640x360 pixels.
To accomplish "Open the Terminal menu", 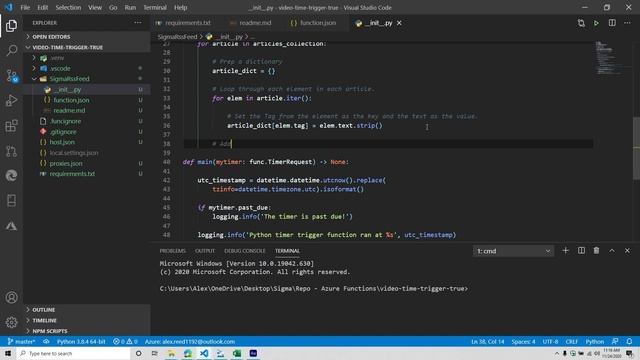I will point(155,7).
